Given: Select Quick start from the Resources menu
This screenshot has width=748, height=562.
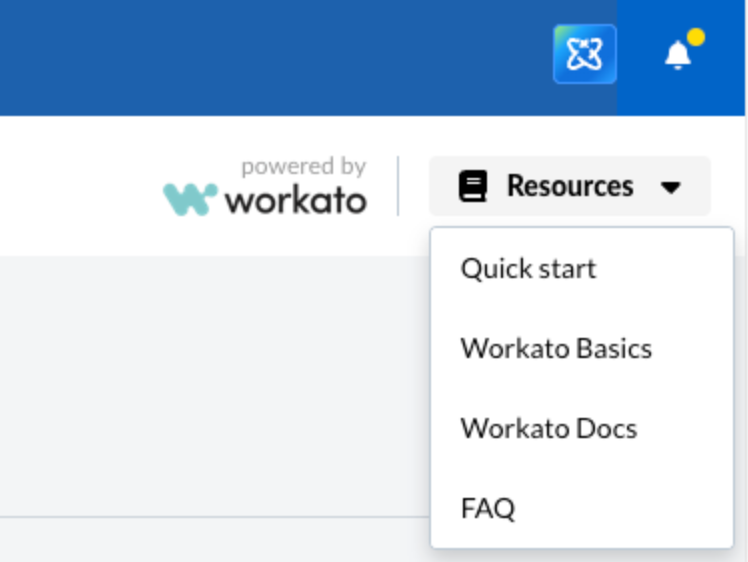Looking at the screenshot, I should pyautogui.click(x=528, y=268).
